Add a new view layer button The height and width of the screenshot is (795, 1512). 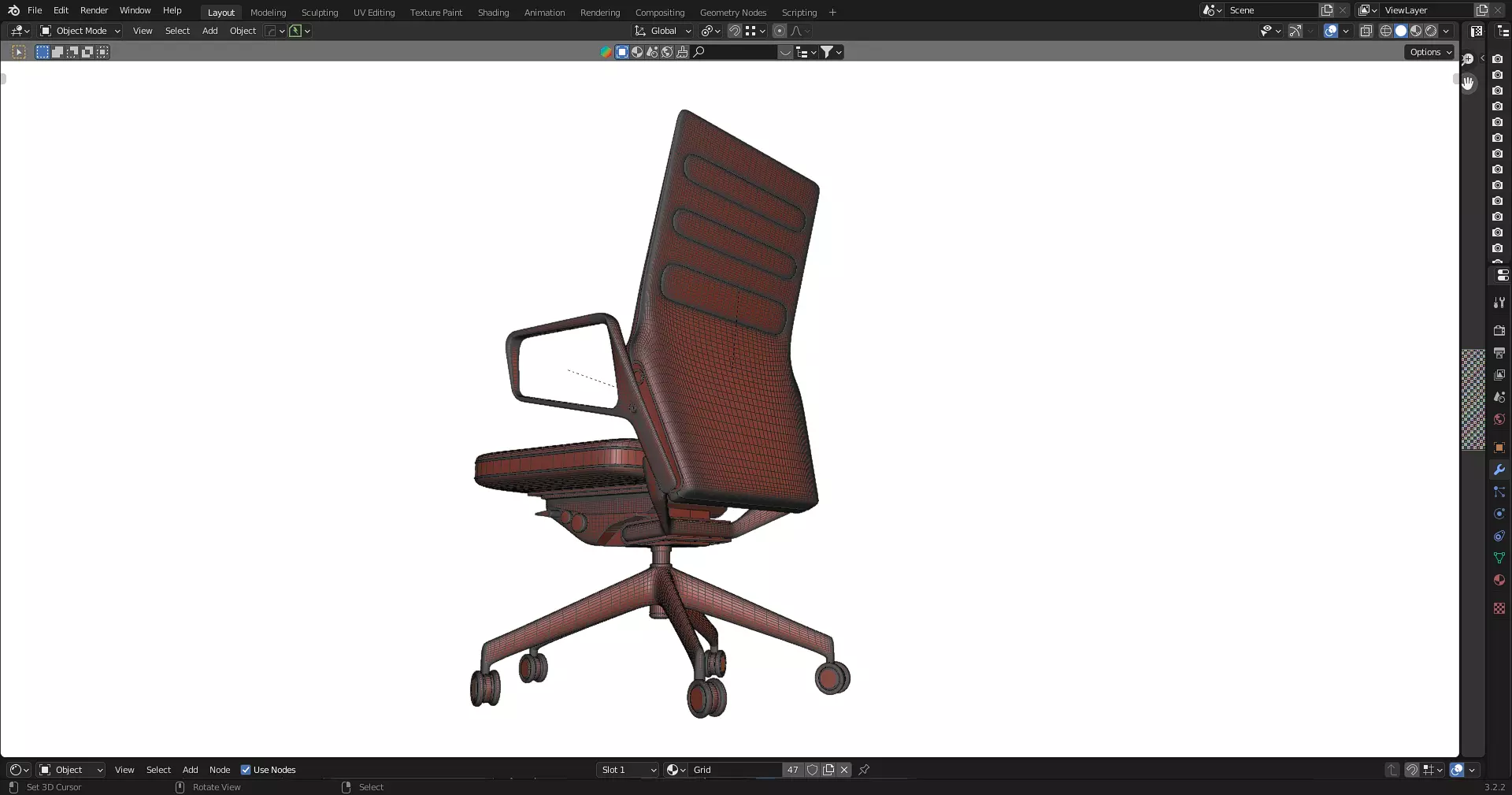pos(1481,10)
